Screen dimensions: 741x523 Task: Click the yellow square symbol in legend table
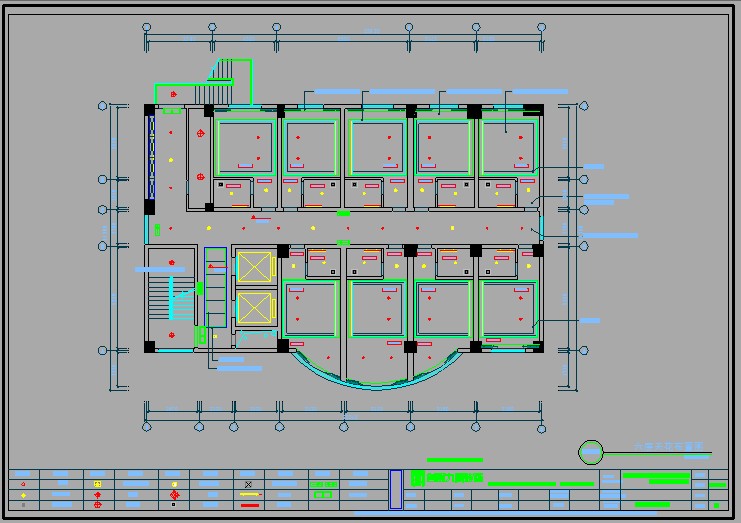[98, 484]
